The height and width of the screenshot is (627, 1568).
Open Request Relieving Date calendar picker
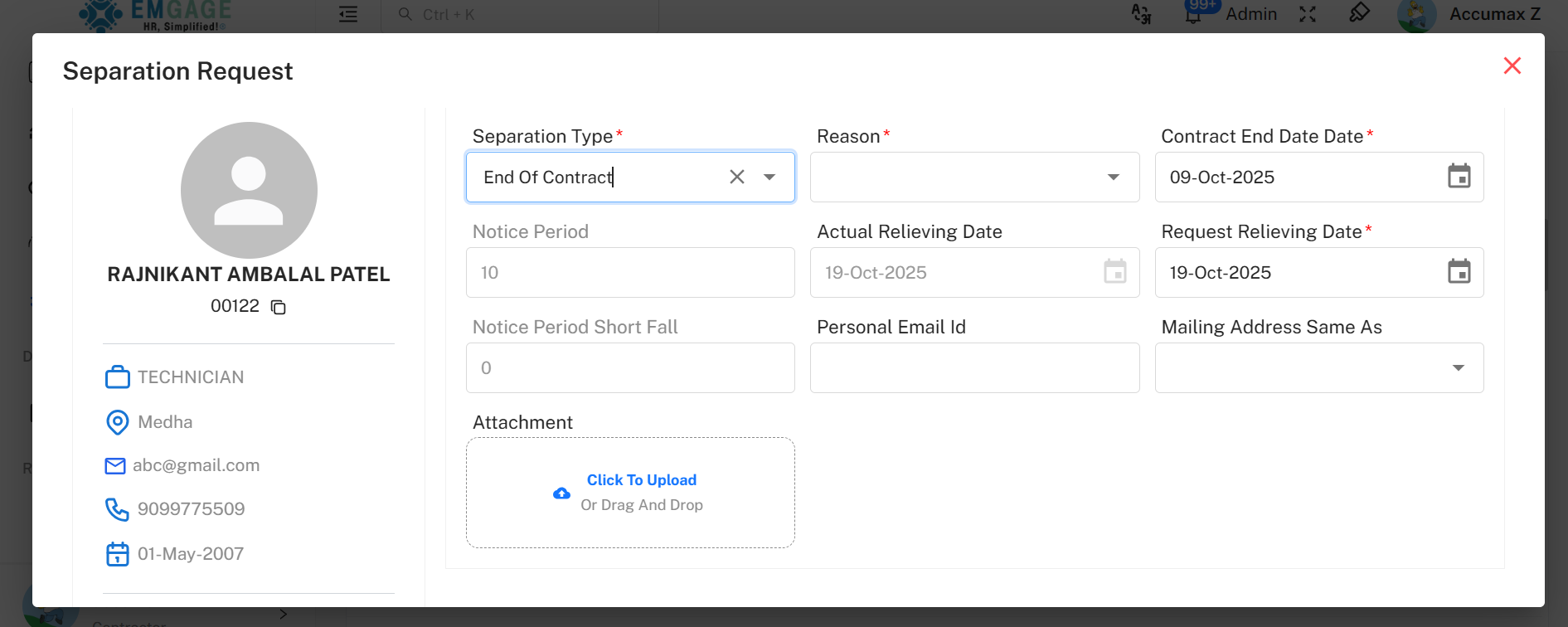[1459, 272]
